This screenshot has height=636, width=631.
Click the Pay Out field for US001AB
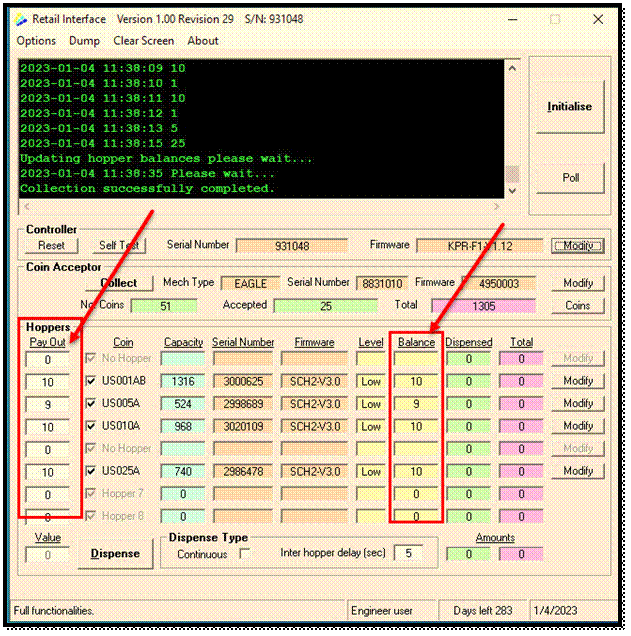tap(48, 382)
